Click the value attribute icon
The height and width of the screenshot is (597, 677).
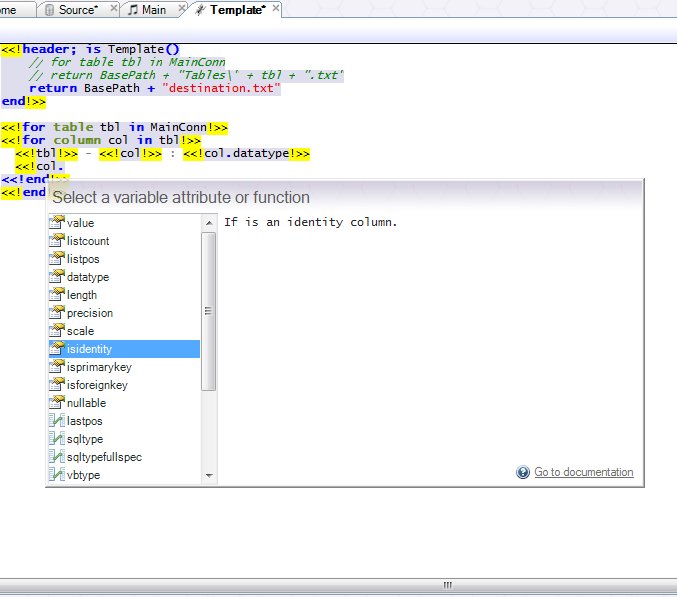(57, 222)
